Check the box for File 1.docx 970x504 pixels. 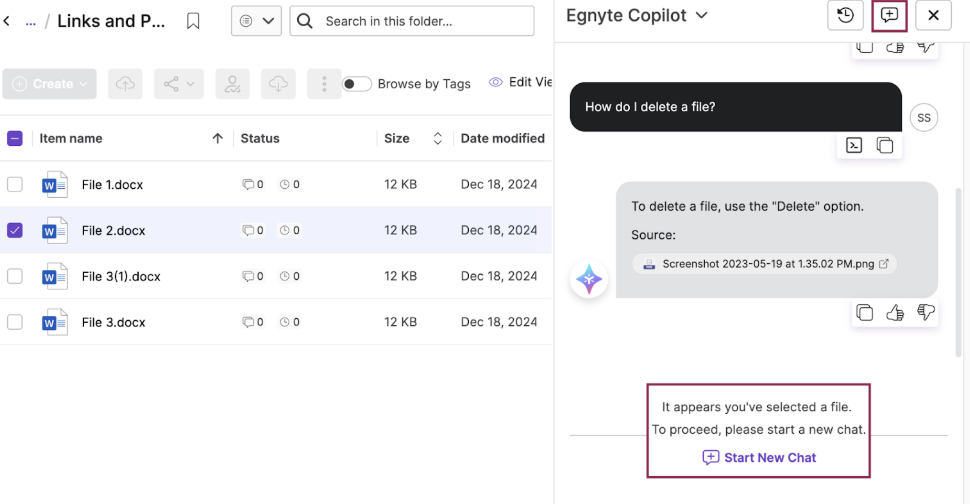(x=15, y=184)
